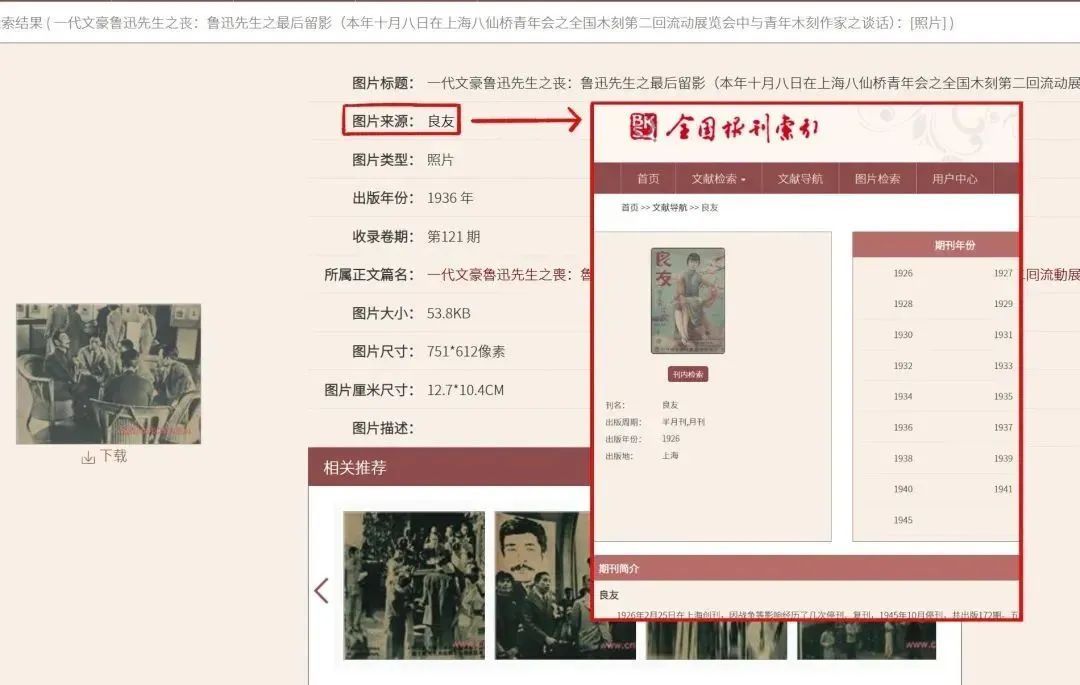
Task: Open the 良友 magazine cover image
Action: pos(687,301)
